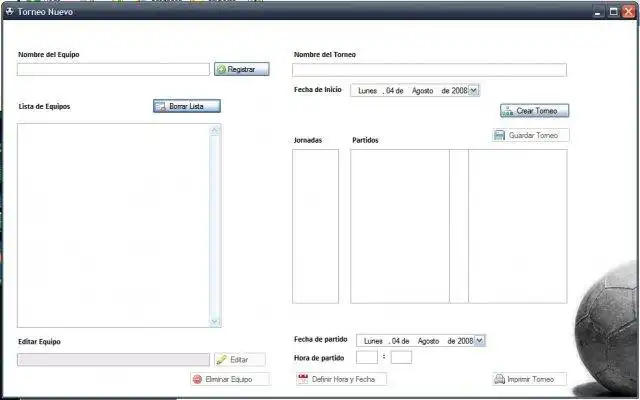Click the Crear Torneo bracket icon
The height and width of the screenshot is (400, 640).
[x=508, y=111]
